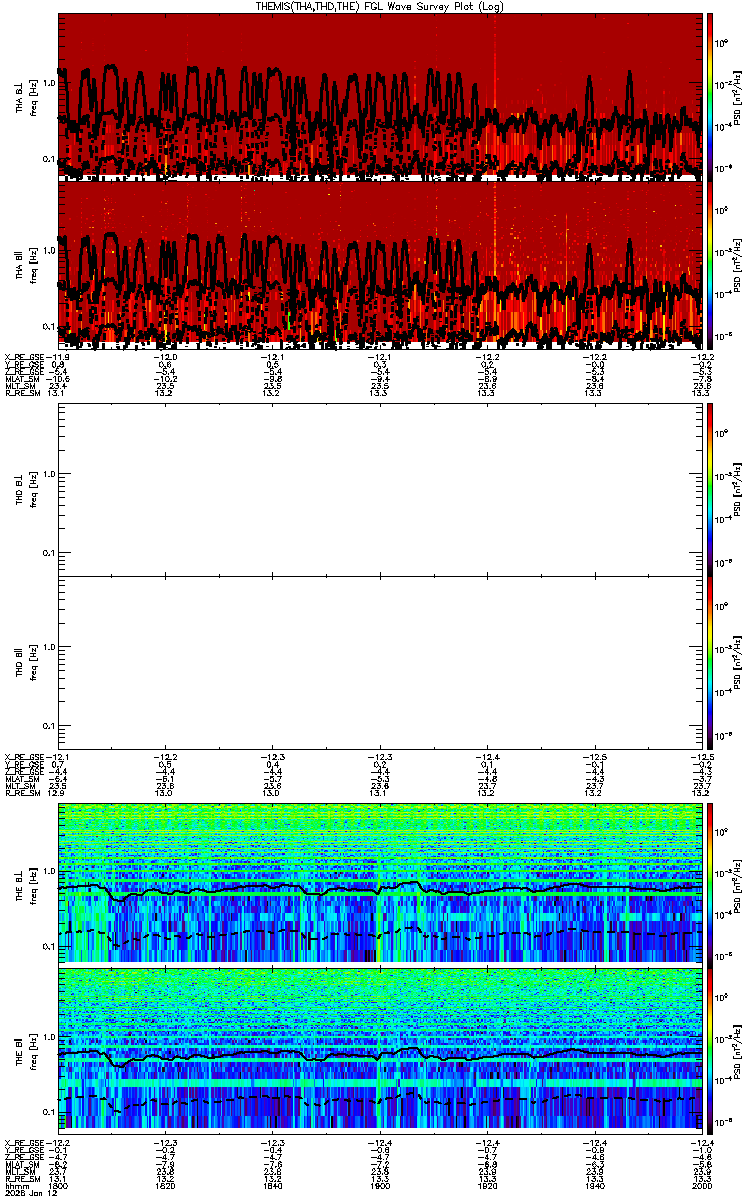Screen dimensions: 750x1200
Task: Click the THA B-parallel spectrogram panel
Action: [379, 264]
